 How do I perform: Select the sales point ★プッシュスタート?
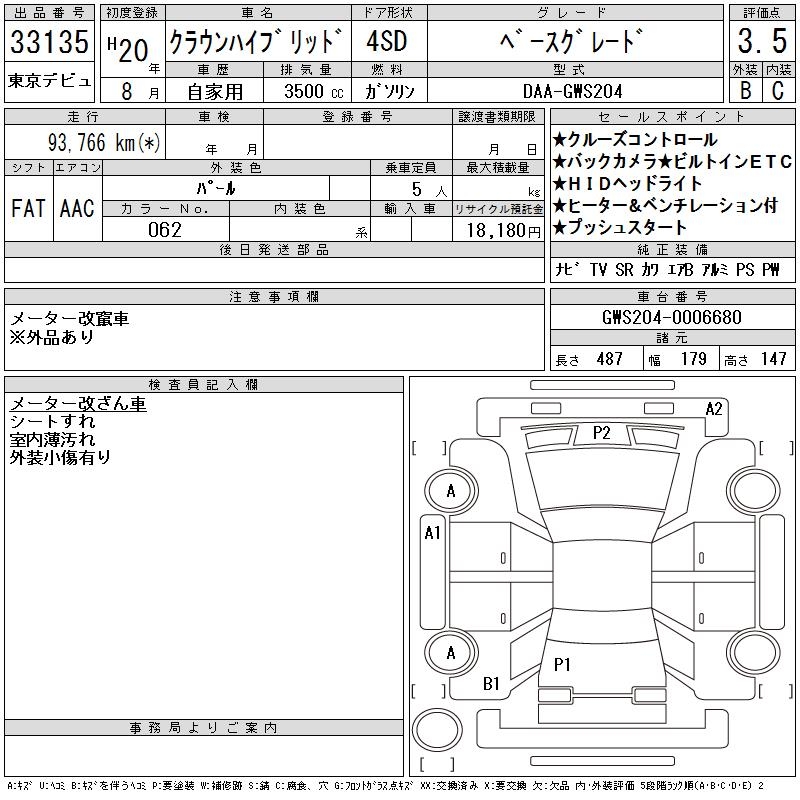click(x=620, y=228)
